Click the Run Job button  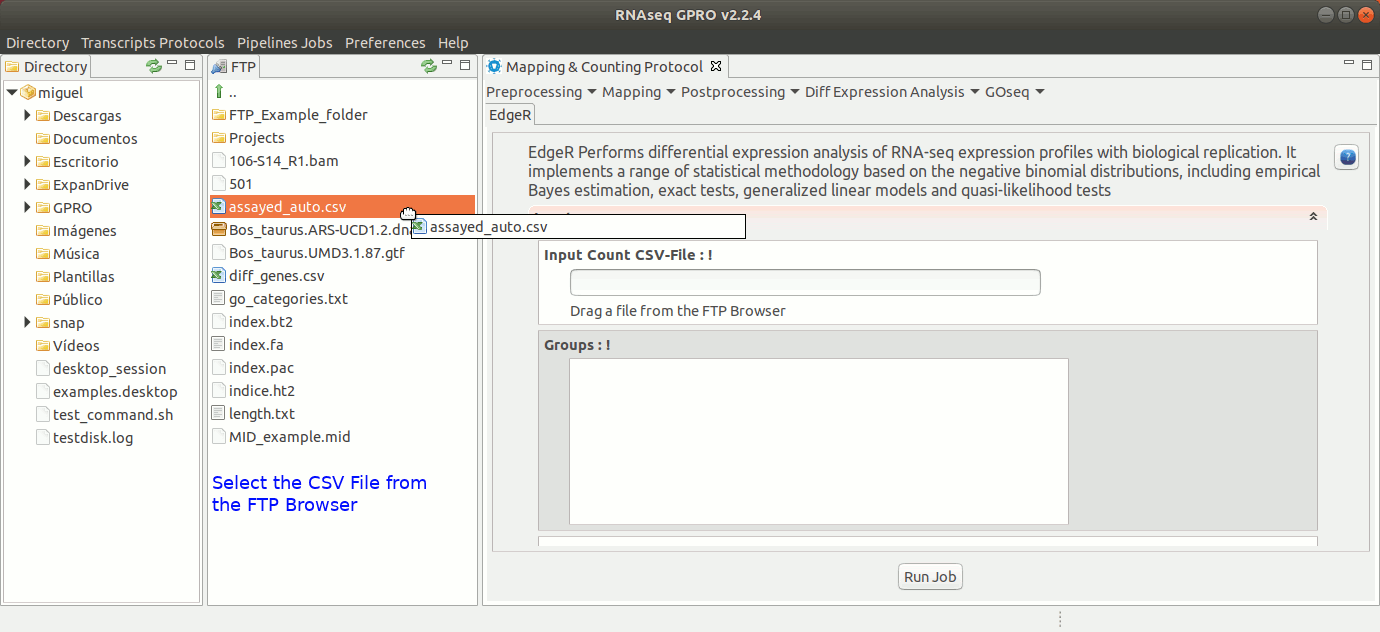[931, 577]
